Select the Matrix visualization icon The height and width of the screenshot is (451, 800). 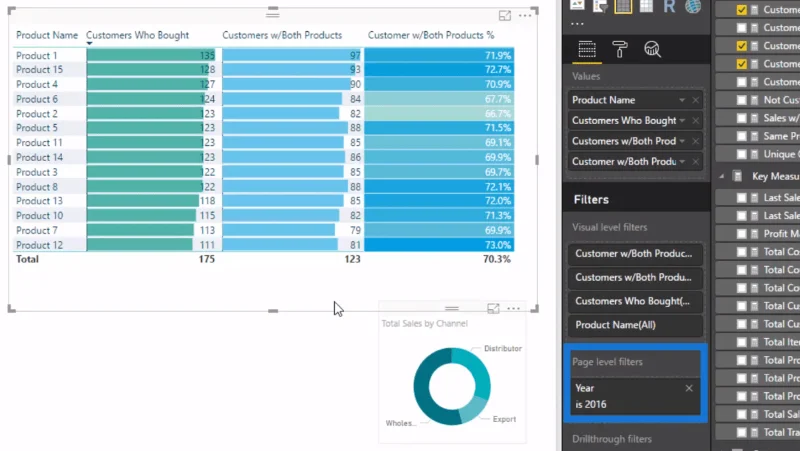tap(646, 6)
